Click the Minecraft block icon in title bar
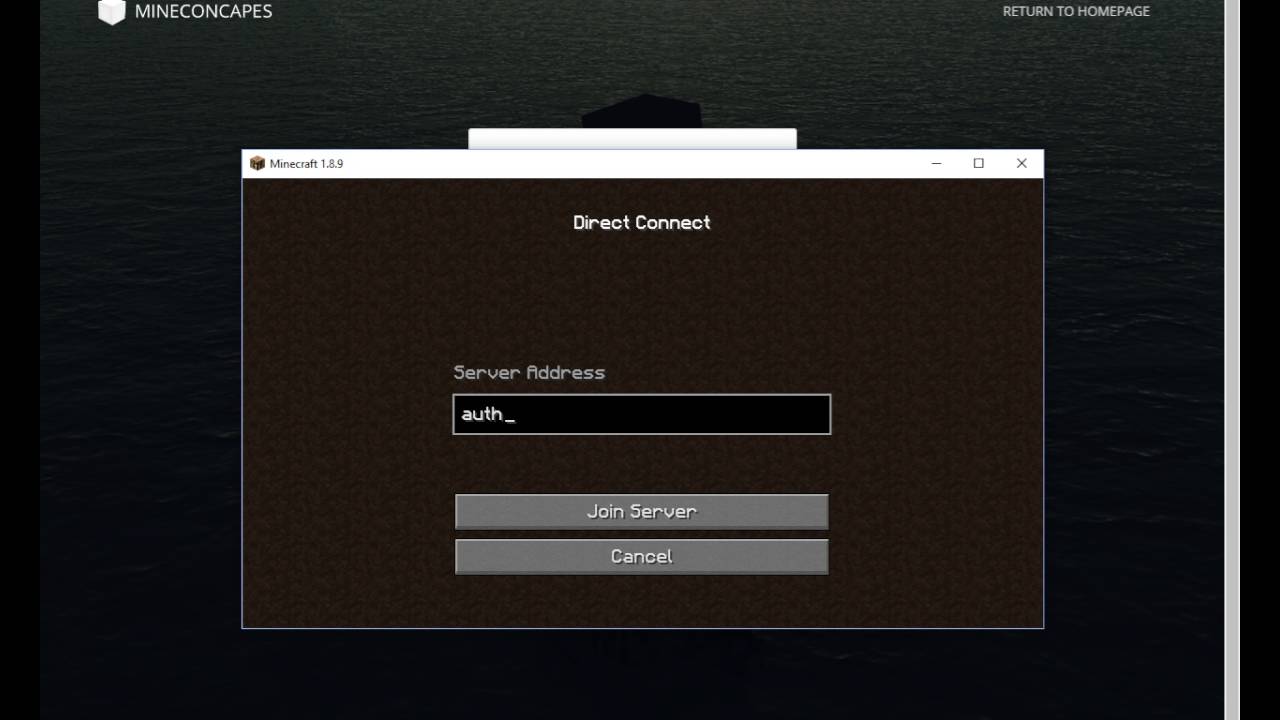Image resolution: width=1280 pixels, height=720 pixels. click(x=257, y=163)
